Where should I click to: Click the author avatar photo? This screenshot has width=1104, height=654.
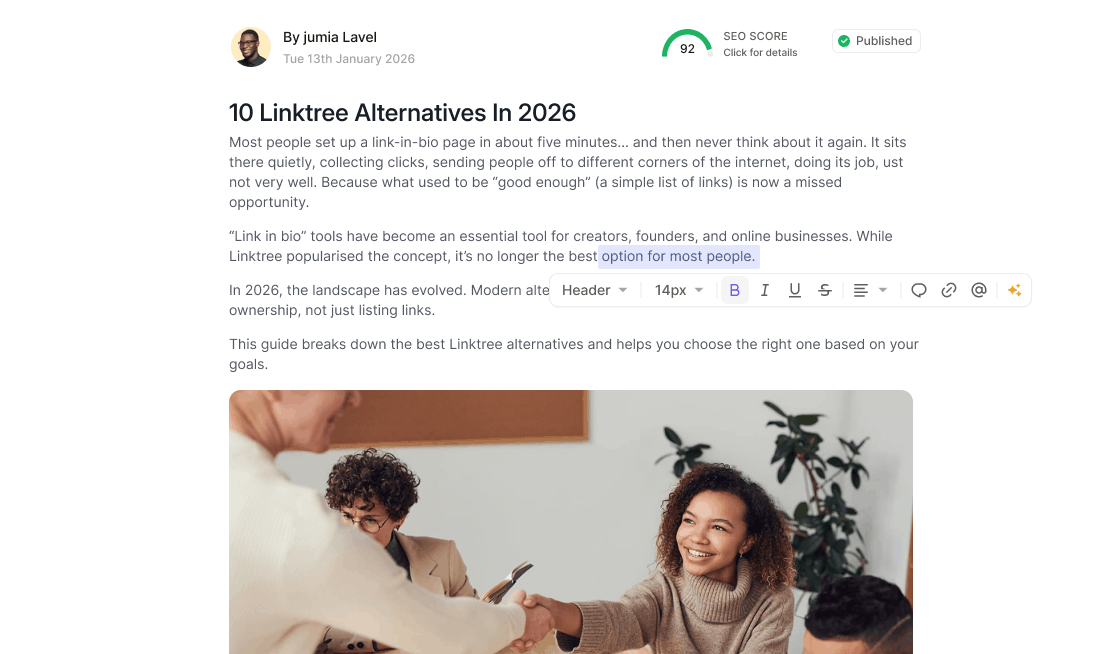tap(251, 47)
